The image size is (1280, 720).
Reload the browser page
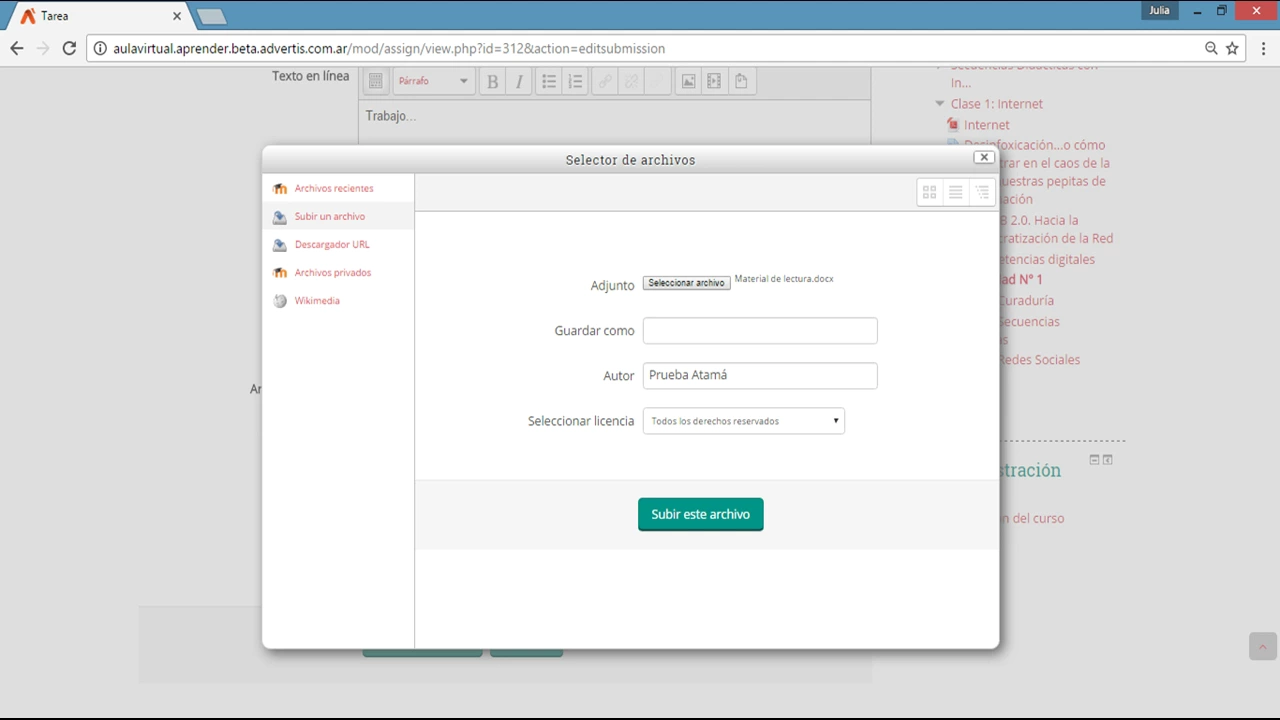[x=69, y=48]
